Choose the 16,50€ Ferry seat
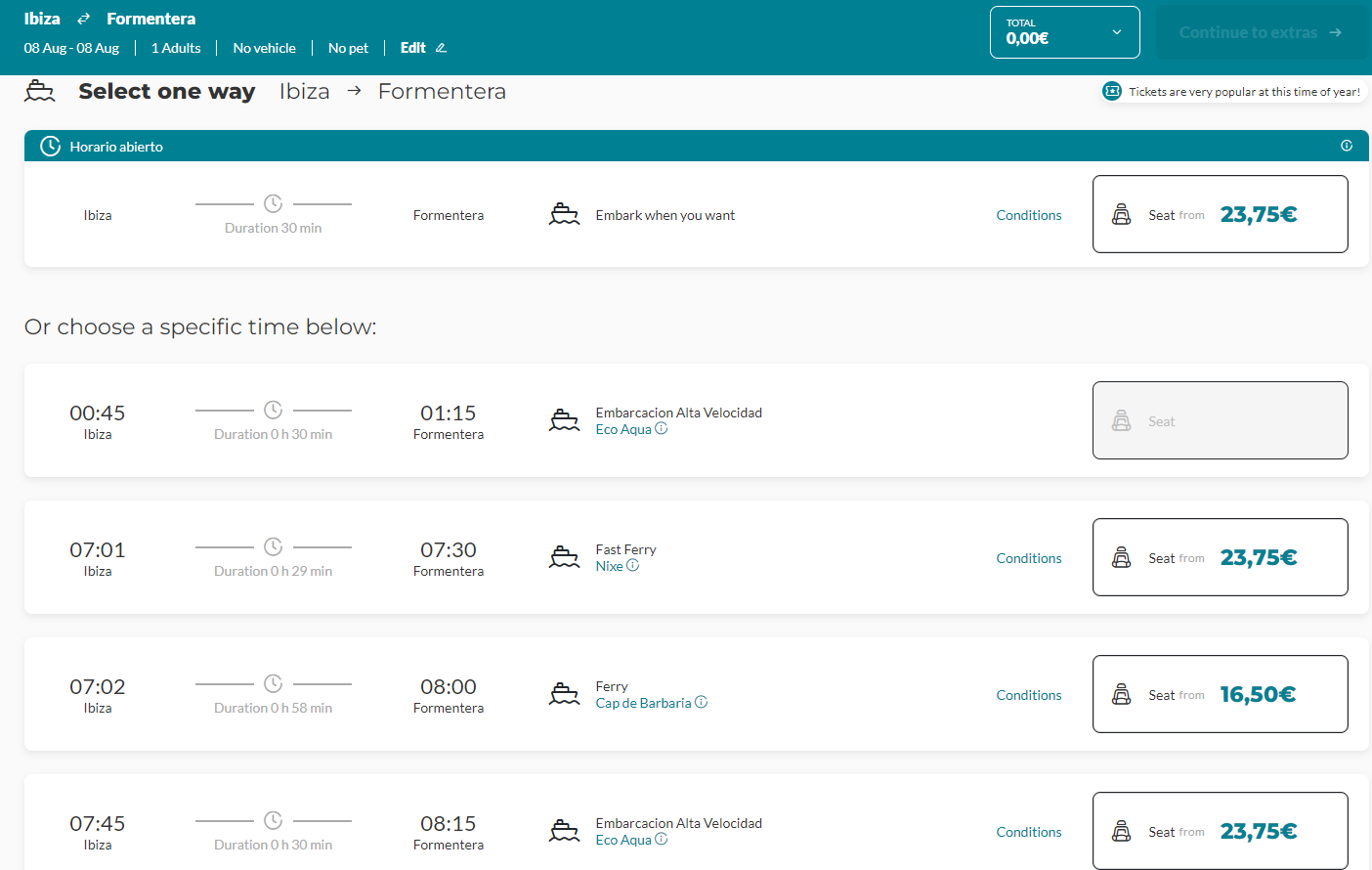The height and width of the screenshot is (870, 1372). point(1220,694)
